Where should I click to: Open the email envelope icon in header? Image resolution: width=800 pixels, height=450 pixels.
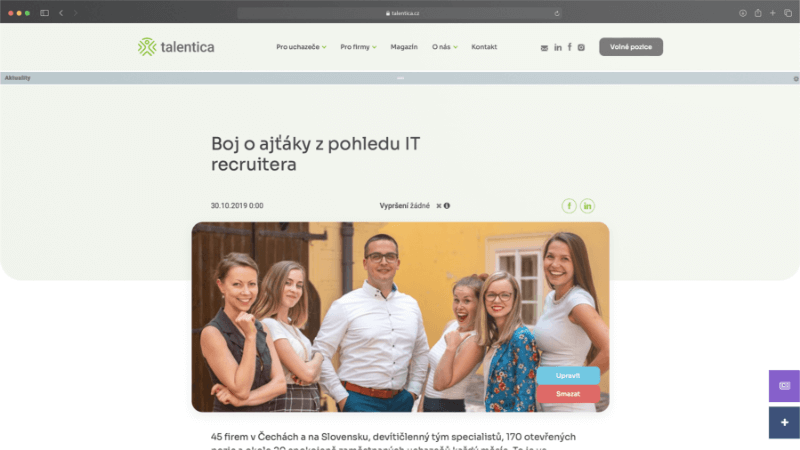click(x=544, y=47)
